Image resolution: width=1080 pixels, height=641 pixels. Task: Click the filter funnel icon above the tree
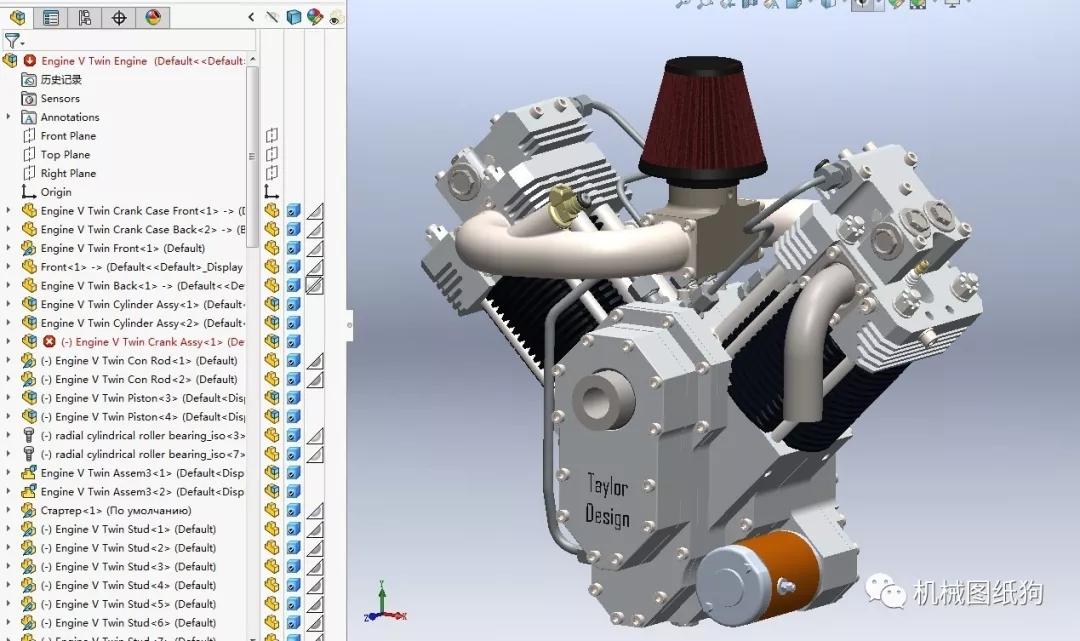[13, 41]
